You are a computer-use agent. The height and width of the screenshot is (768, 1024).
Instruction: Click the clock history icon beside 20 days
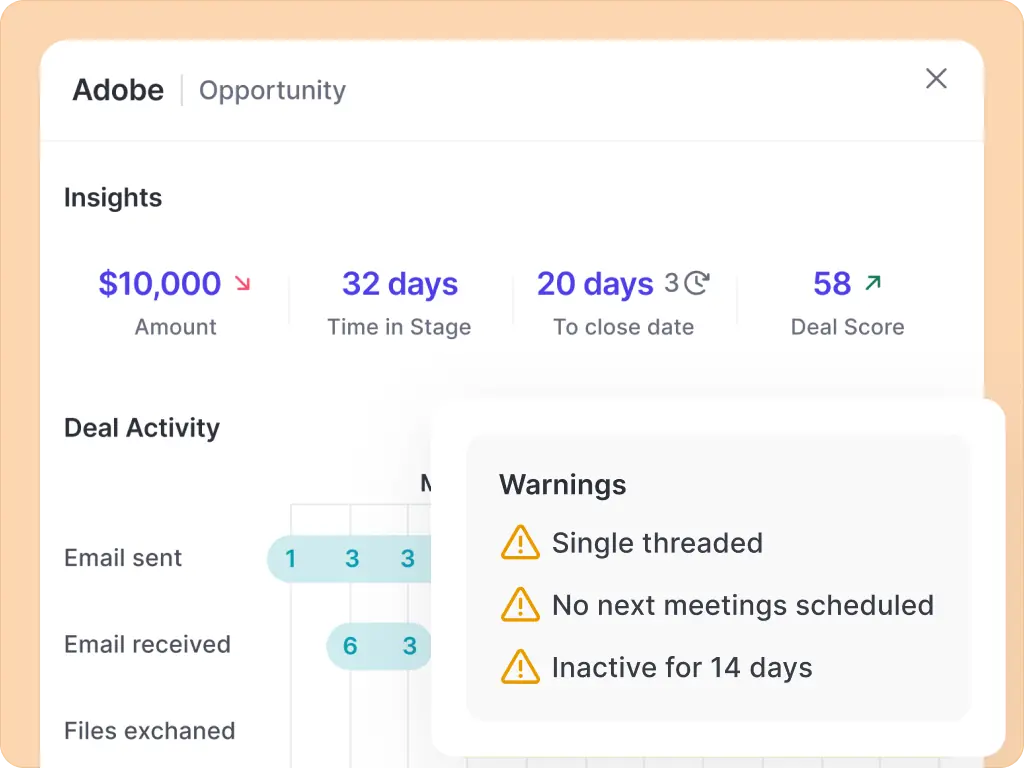[697, 283]
